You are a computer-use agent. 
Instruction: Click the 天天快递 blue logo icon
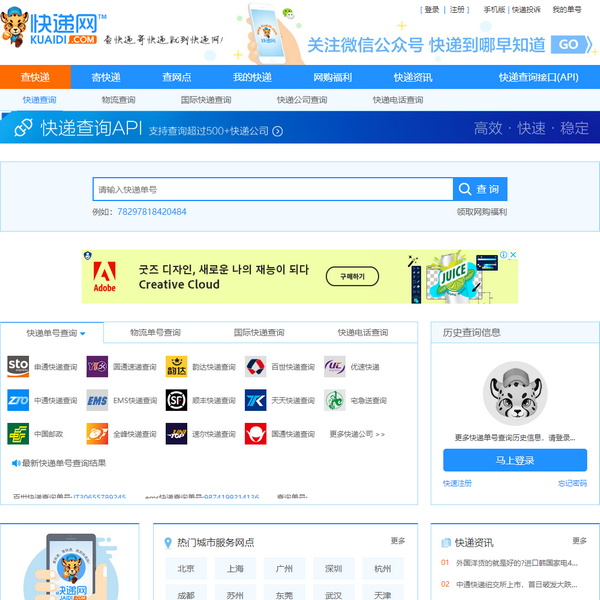click(x=255, y=400)
